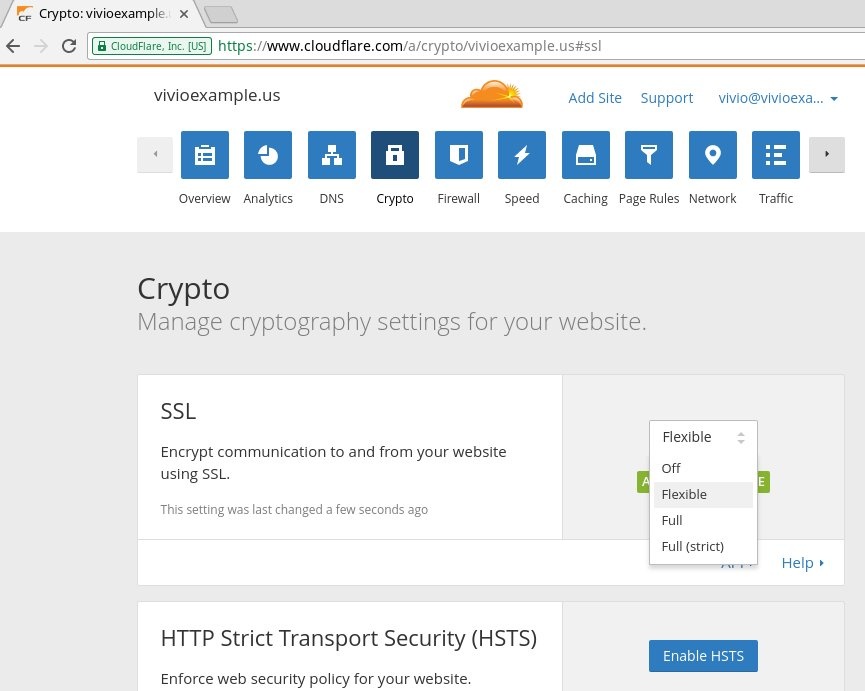
Task: Click the SSL section heading
Action: [x=178, y=411]
